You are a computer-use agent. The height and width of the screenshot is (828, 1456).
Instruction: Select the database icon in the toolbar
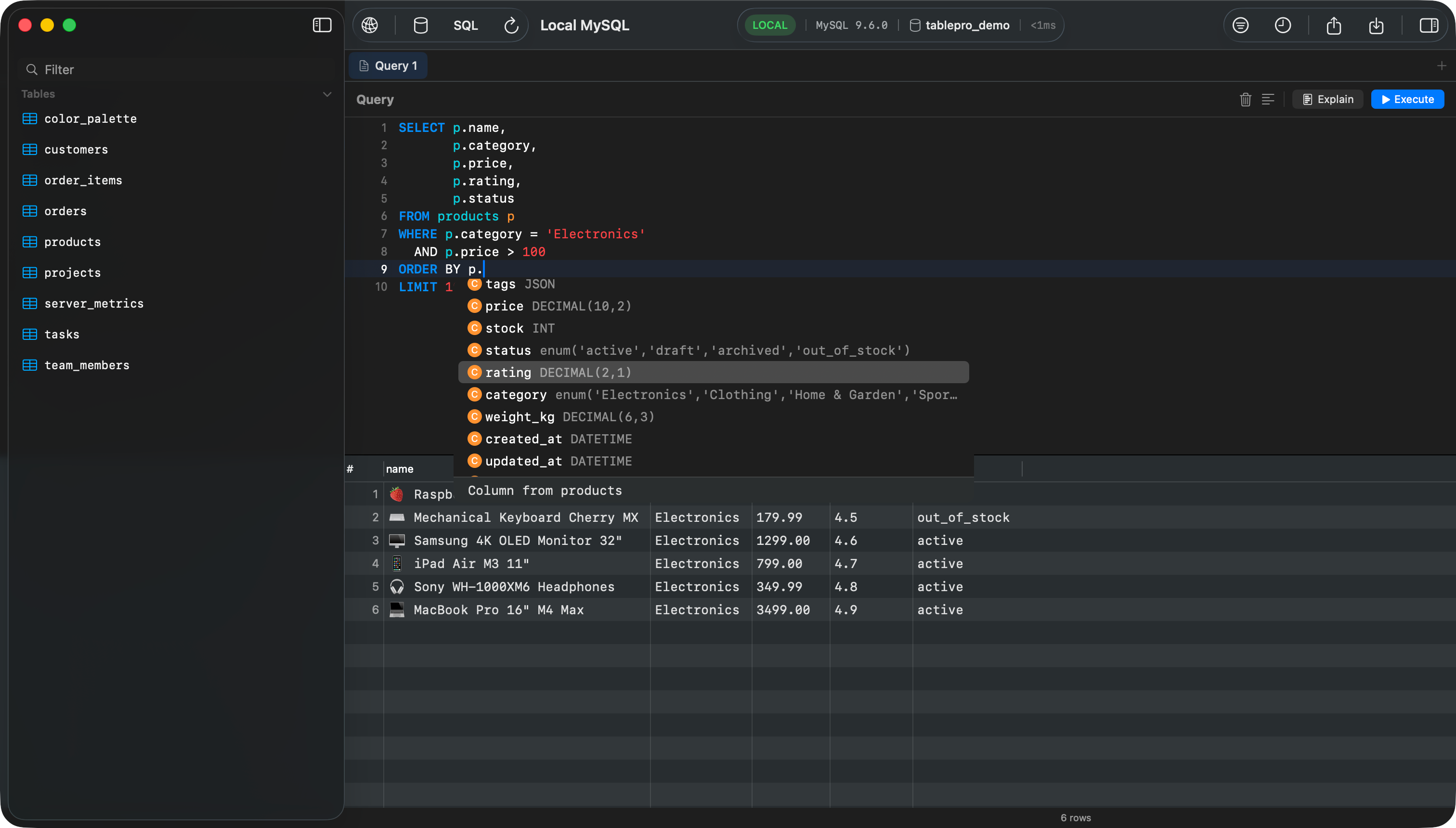tap(420, 25)
